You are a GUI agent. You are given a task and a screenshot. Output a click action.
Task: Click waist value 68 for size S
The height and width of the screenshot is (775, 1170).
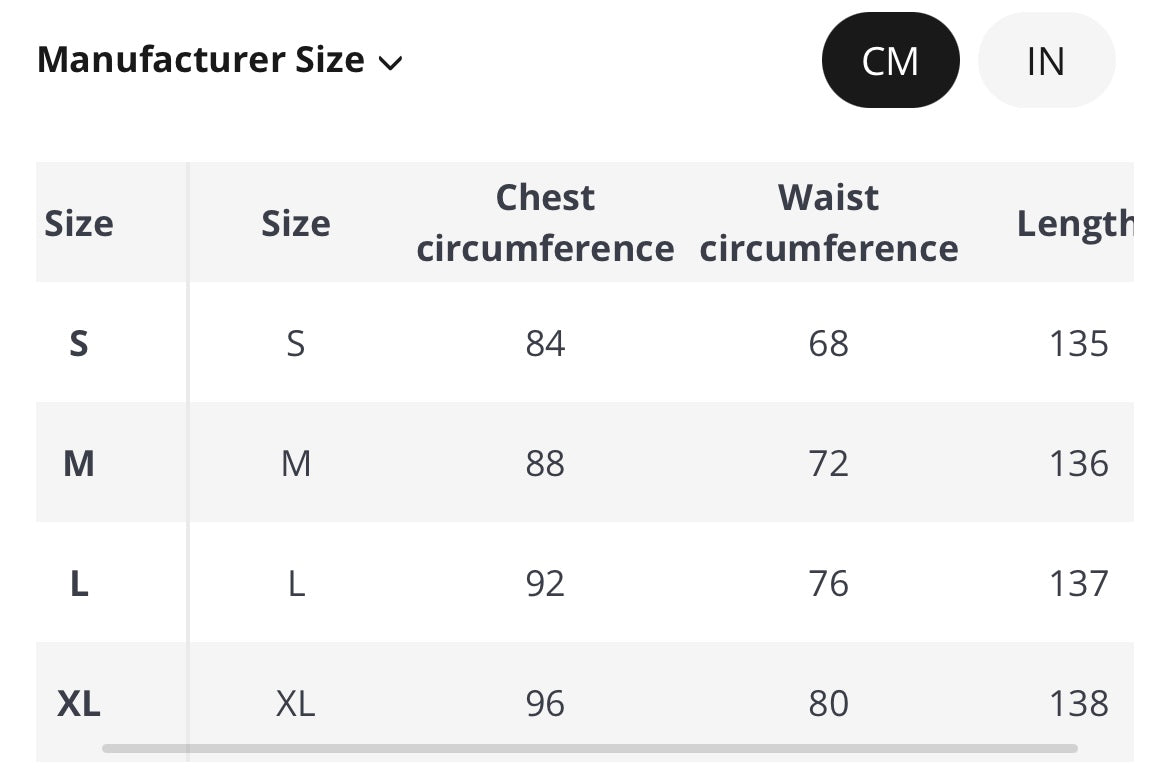[x=828, y=344]
